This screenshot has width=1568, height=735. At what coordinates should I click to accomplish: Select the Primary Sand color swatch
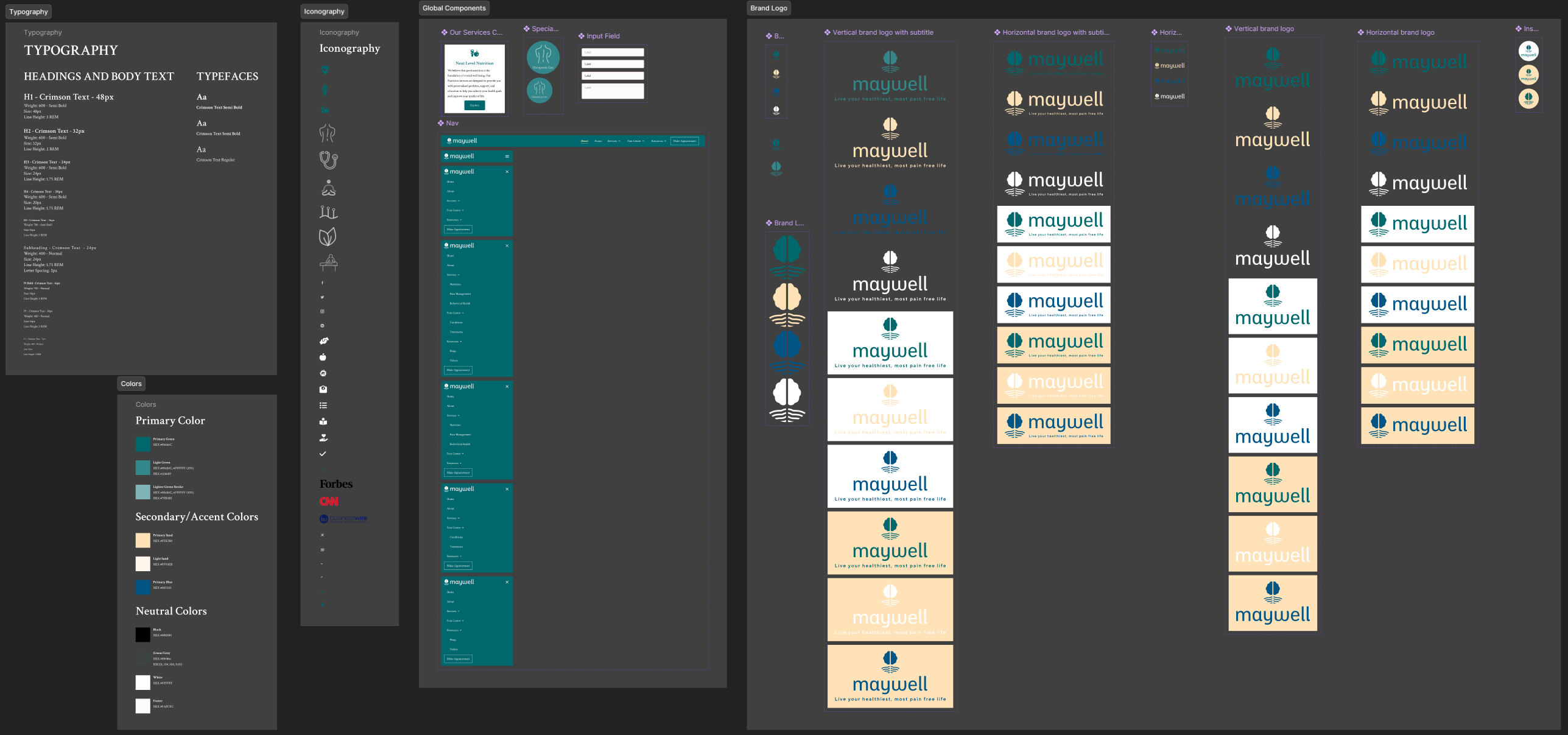tap(142, 540)
